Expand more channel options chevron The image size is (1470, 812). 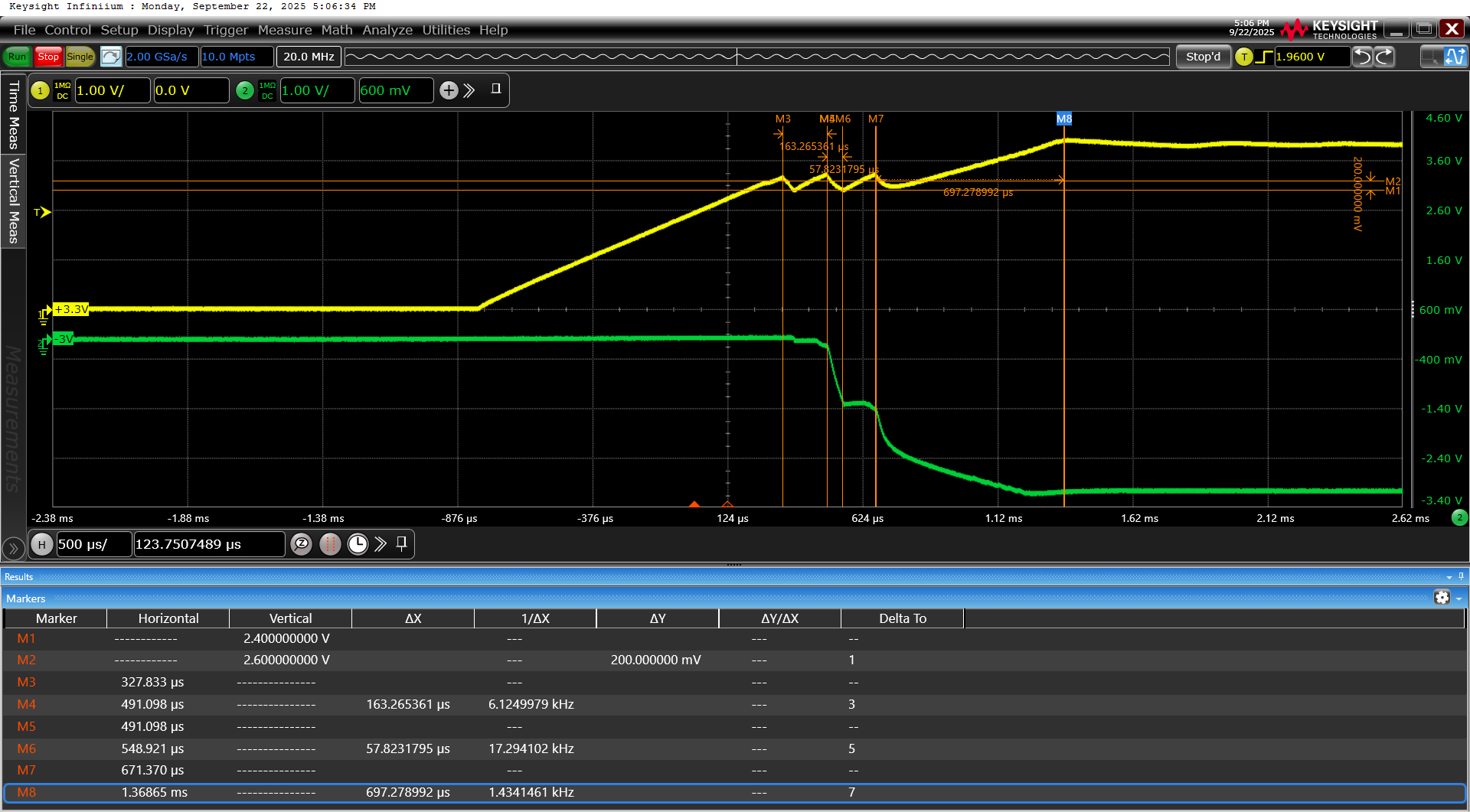click(x=469, y=90)
